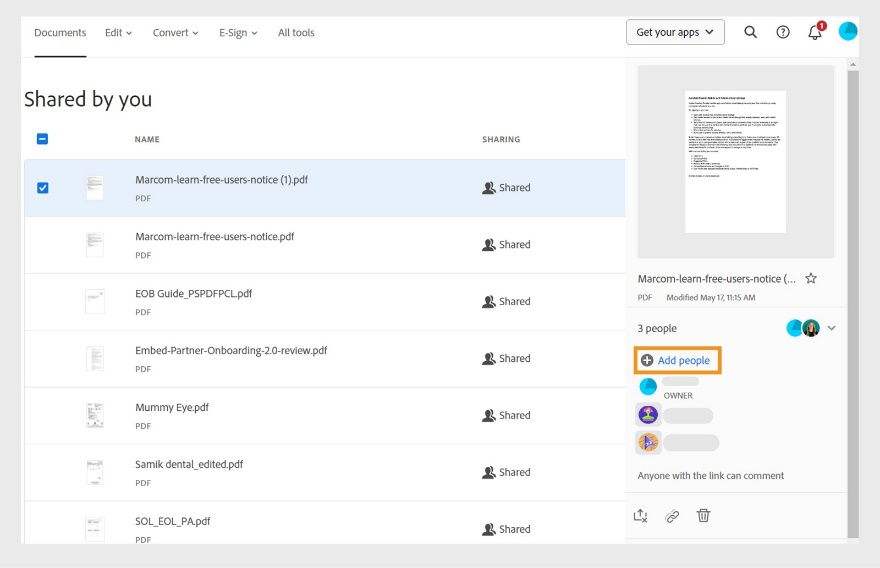Screen dimensions: 880x568
Task: Uncheck the Marcom-learn-free-users-notice (1).pdf checkbox
Action: tap(42, 188)
